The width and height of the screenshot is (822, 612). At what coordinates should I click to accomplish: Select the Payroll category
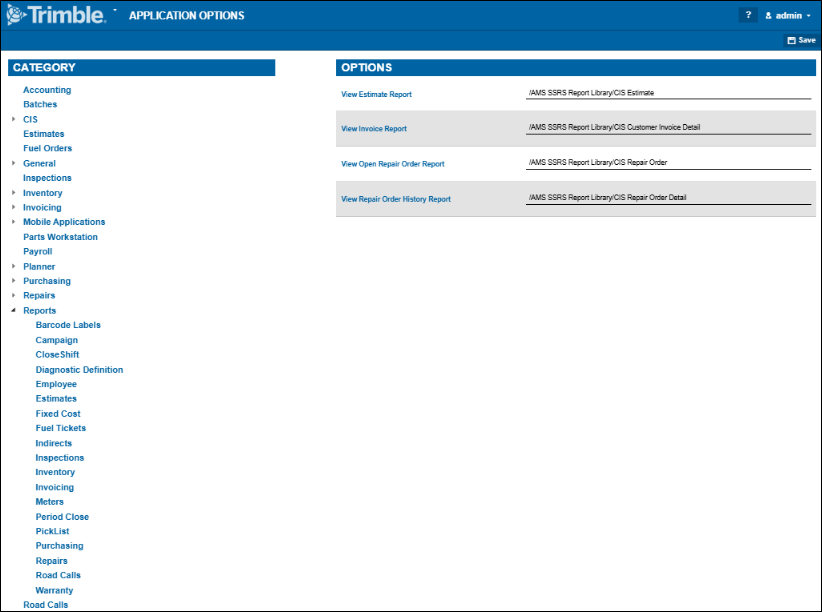[x=37, y=251]
